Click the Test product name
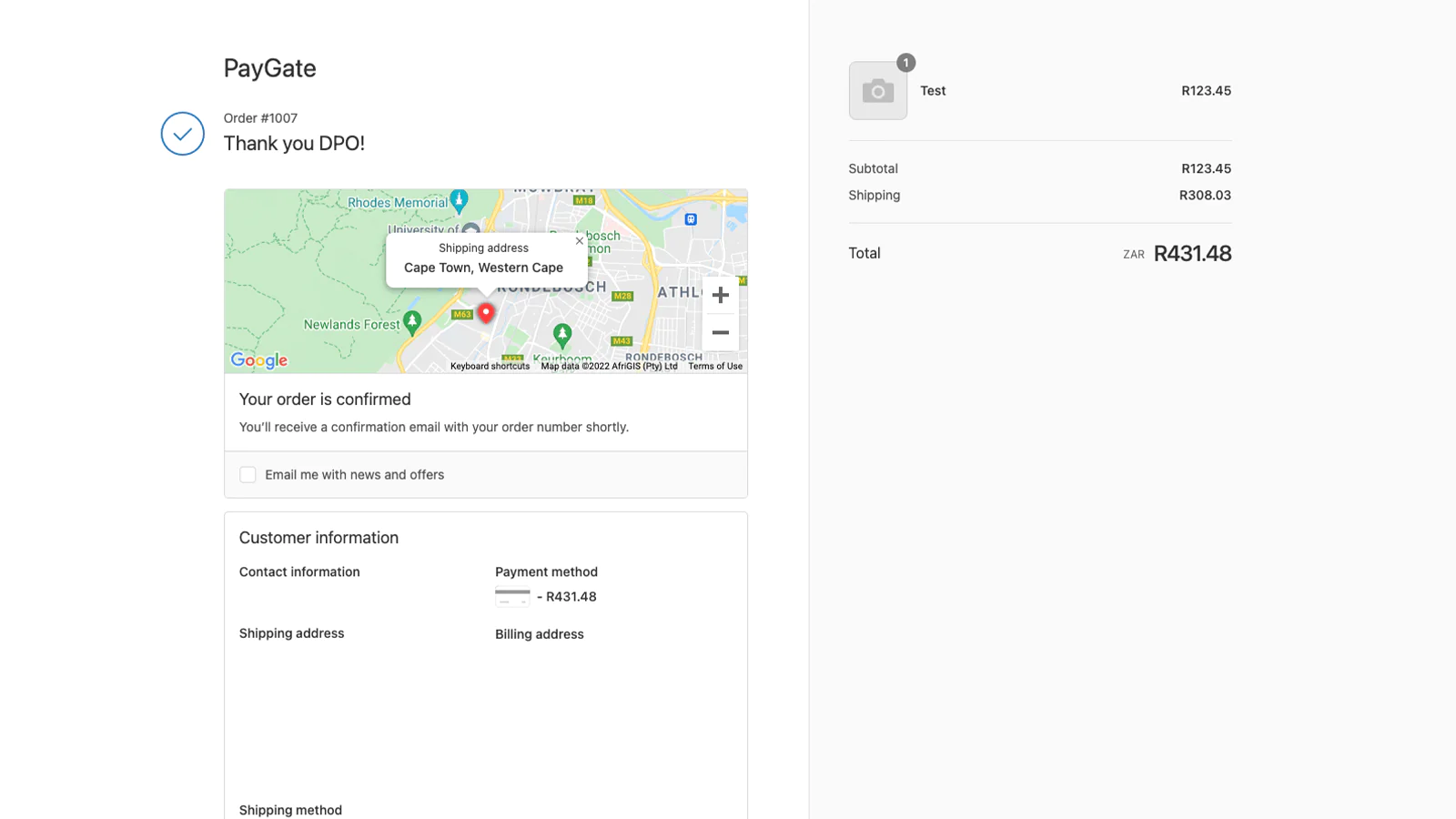Viewport: 1456px width, 819px height. pos(933,91)
